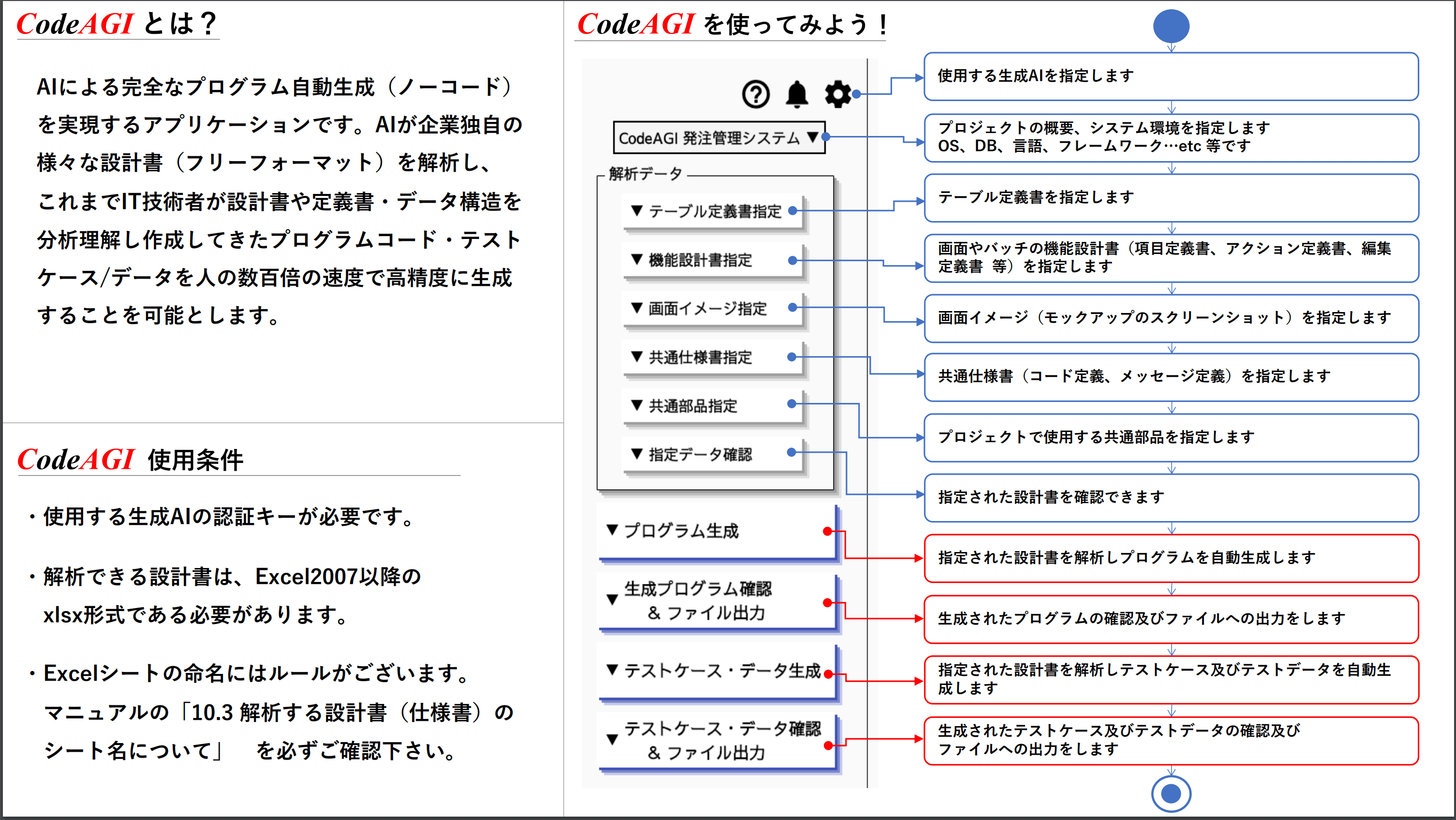Click the red プログラムを自動生成します step box

pyautogui.click(x=1171, y=558)
